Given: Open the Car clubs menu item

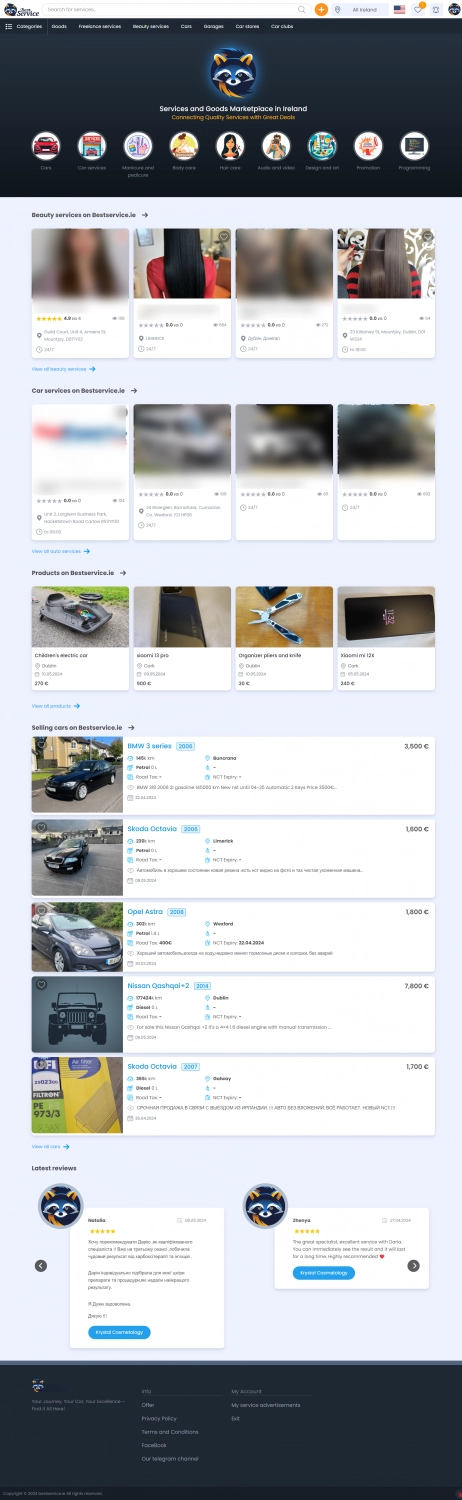Looking at the screenshot, I should [x=282, y=26].
